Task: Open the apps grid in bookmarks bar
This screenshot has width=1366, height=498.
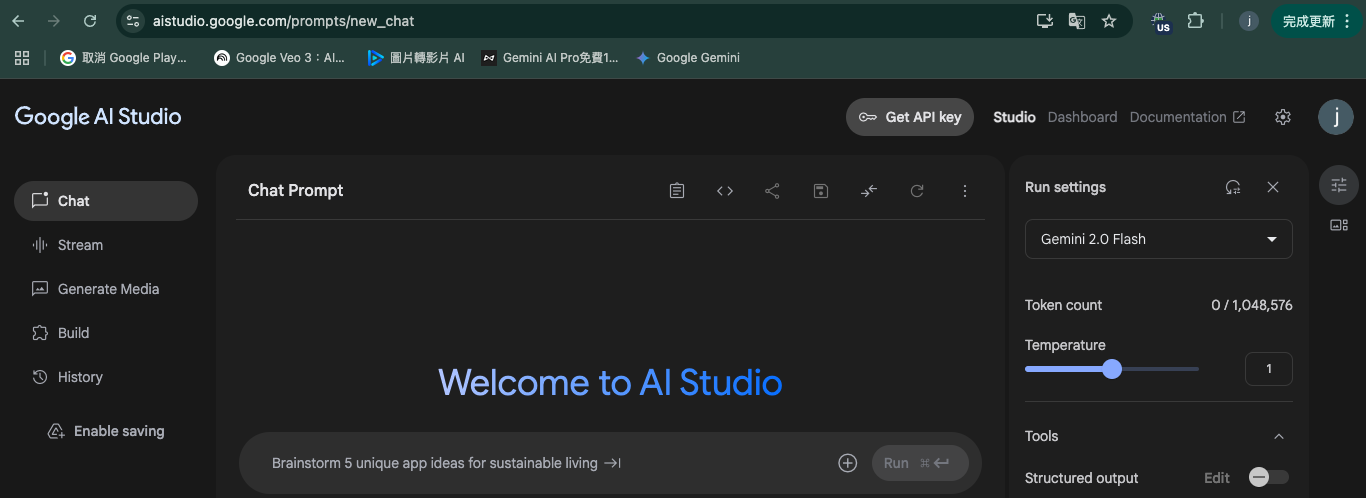Action: coord(22,58)
